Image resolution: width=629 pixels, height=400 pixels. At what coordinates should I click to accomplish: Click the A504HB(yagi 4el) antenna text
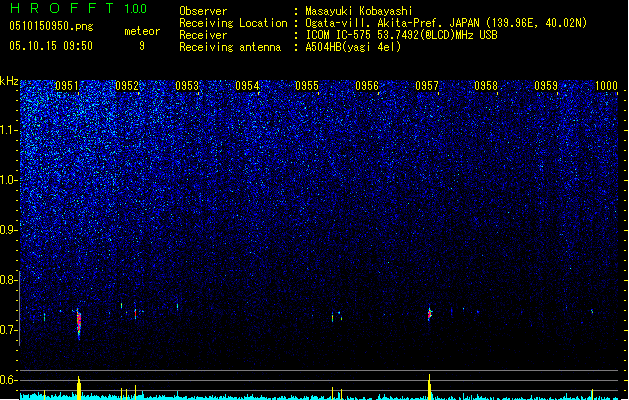pyautogui.click(x=353, y=47)
